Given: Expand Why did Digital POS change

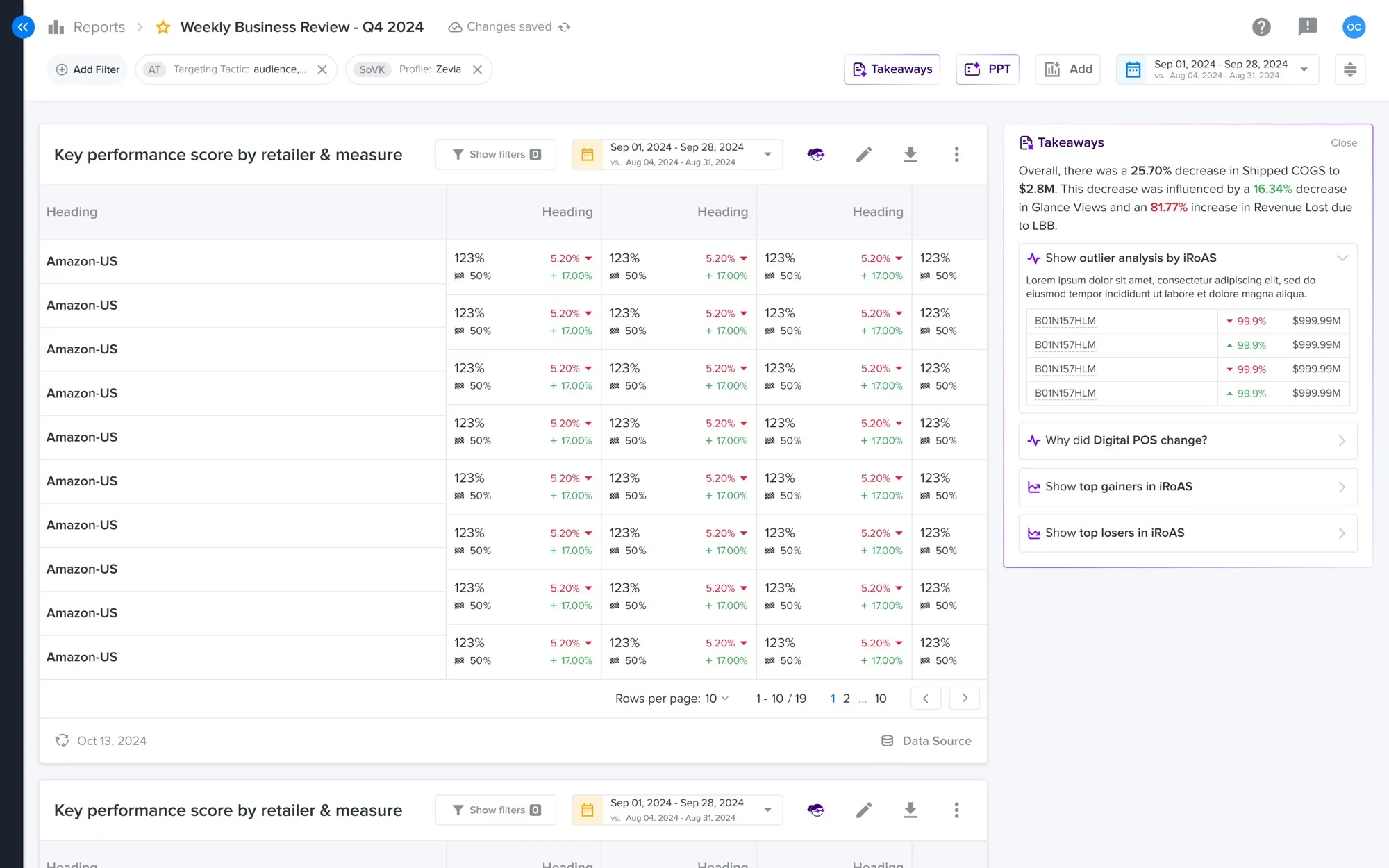Looking at the screenshot, I should pyautogui.click(x=1188, y=441).
